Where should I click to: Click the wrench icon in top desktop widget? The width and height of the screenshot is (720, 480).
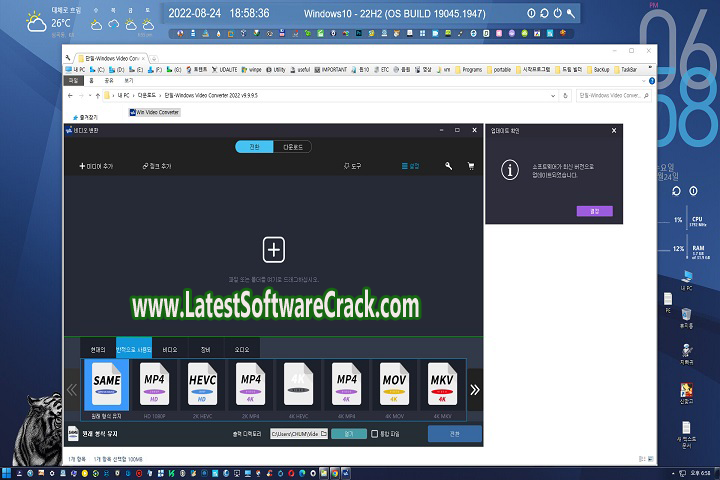[x=571, y=13]
